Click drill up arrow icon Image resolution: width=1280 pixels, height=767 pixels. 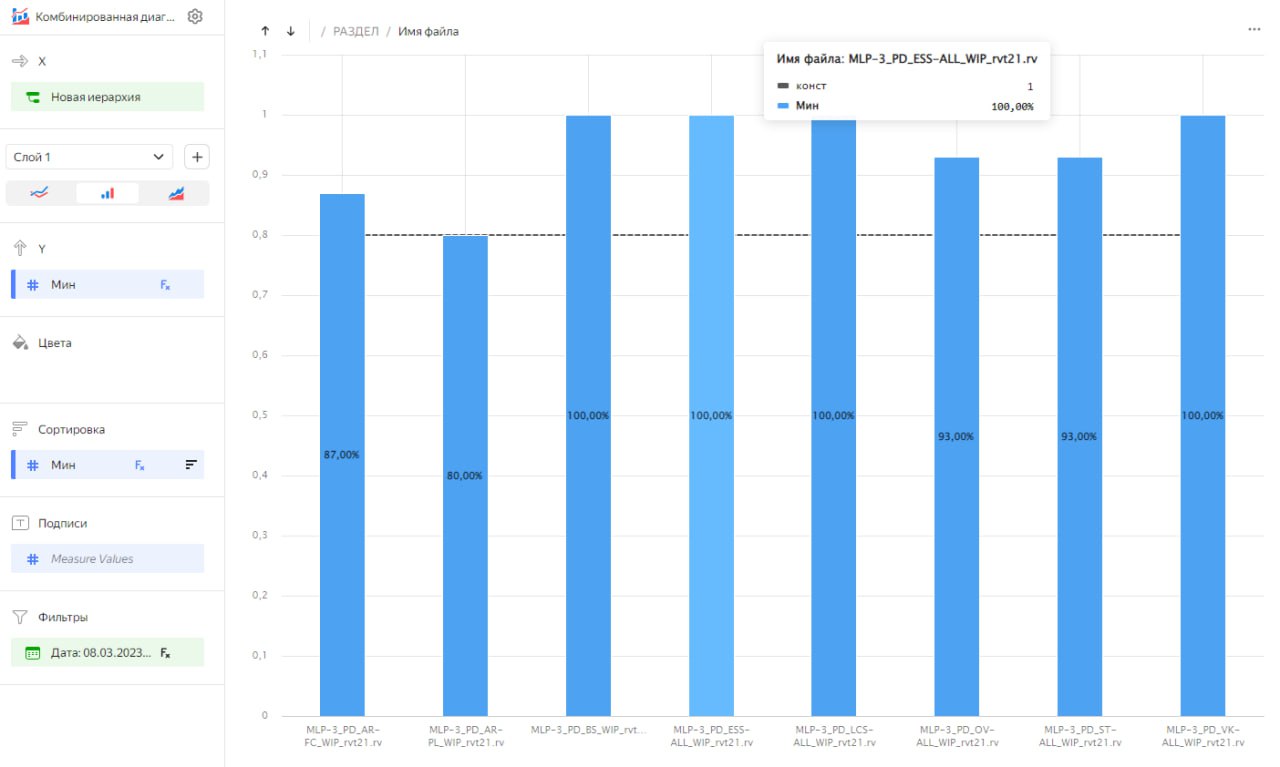(265, 31)
